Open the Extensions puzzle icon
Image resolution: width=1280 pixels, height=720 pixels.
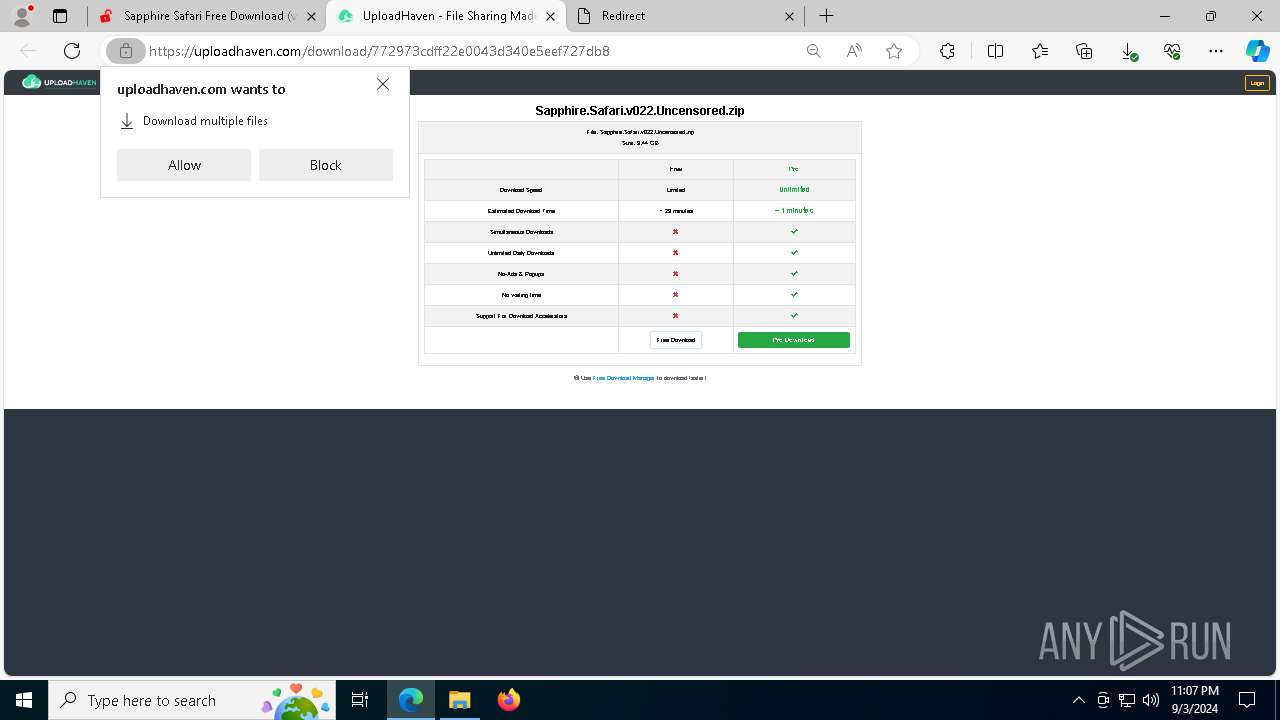click(x=947, y=51)
